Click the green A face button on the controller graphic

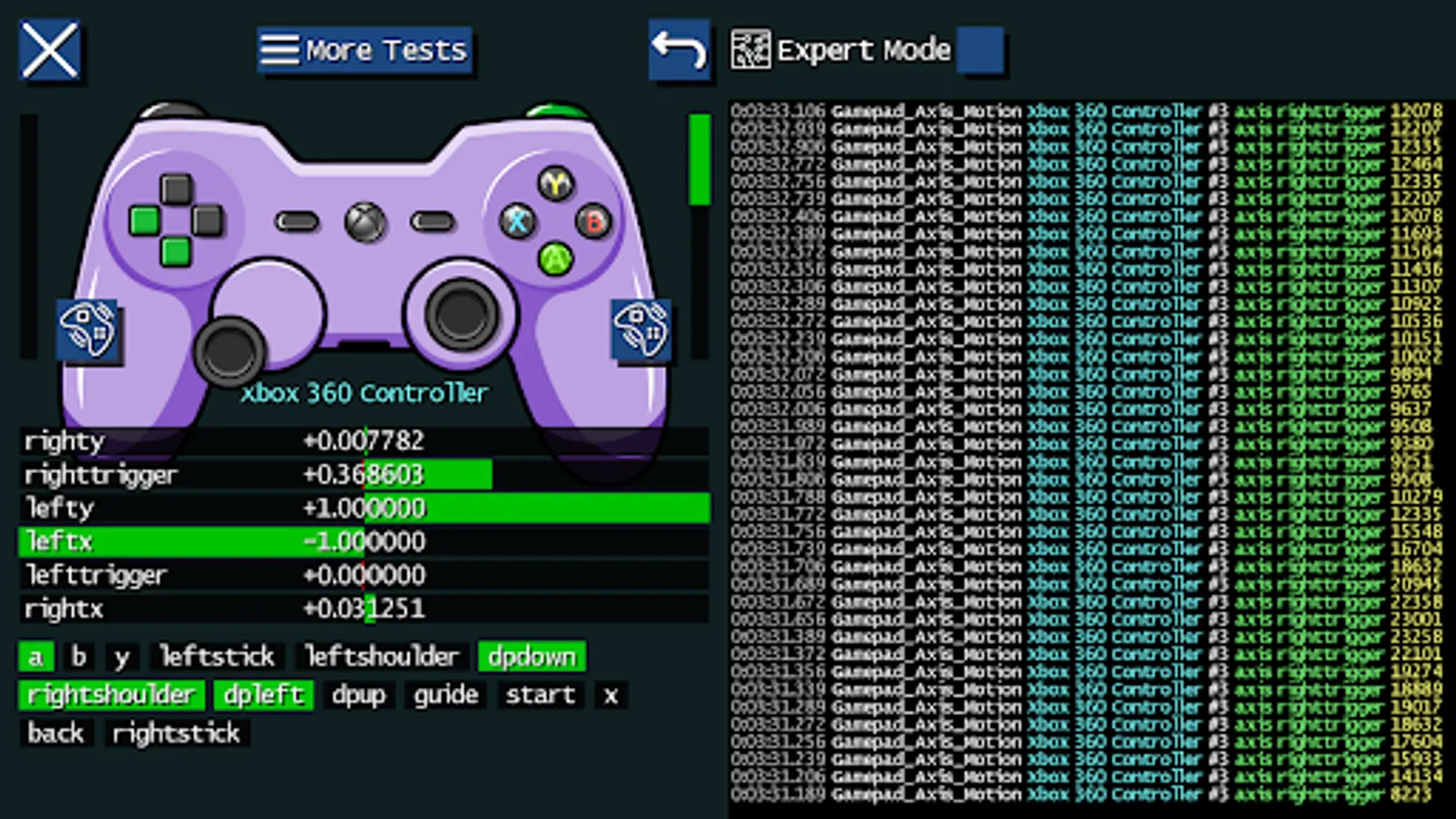tap(555, 258)
